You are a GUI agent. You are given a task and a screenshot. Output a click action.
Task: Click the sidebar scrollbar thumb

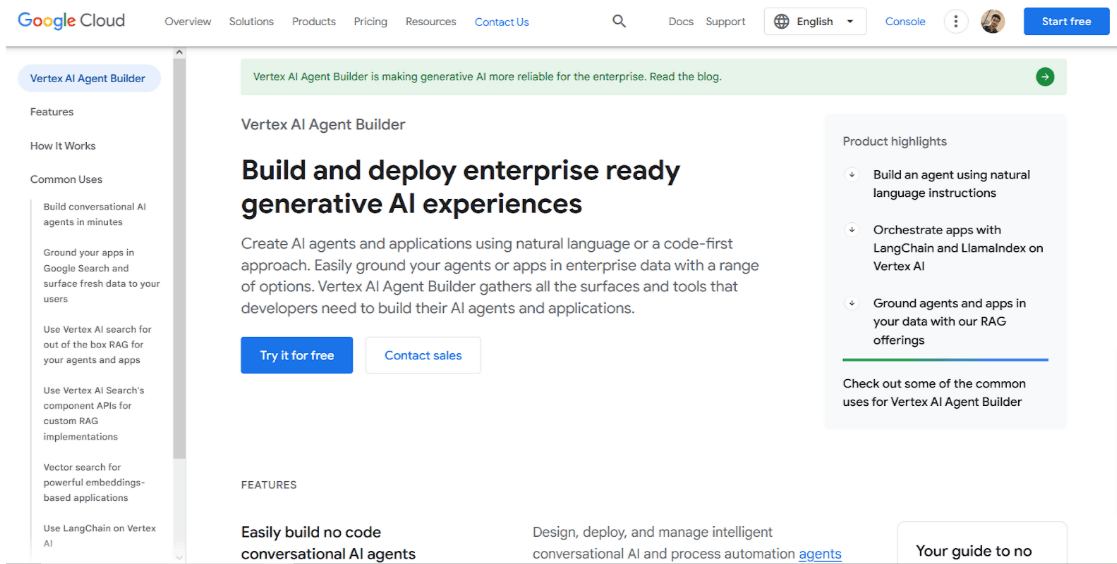pyautogui.click(x=180, y=258)
